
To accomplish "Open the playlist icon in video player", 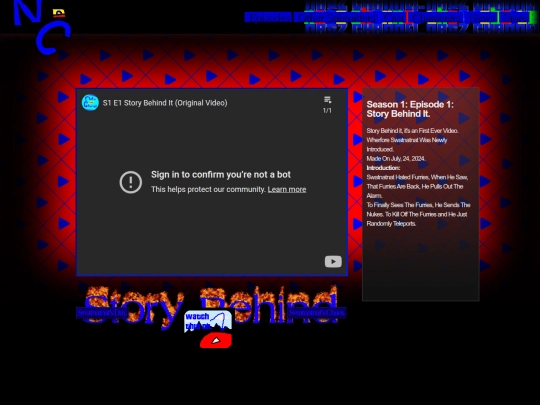I will click(328, 100).
